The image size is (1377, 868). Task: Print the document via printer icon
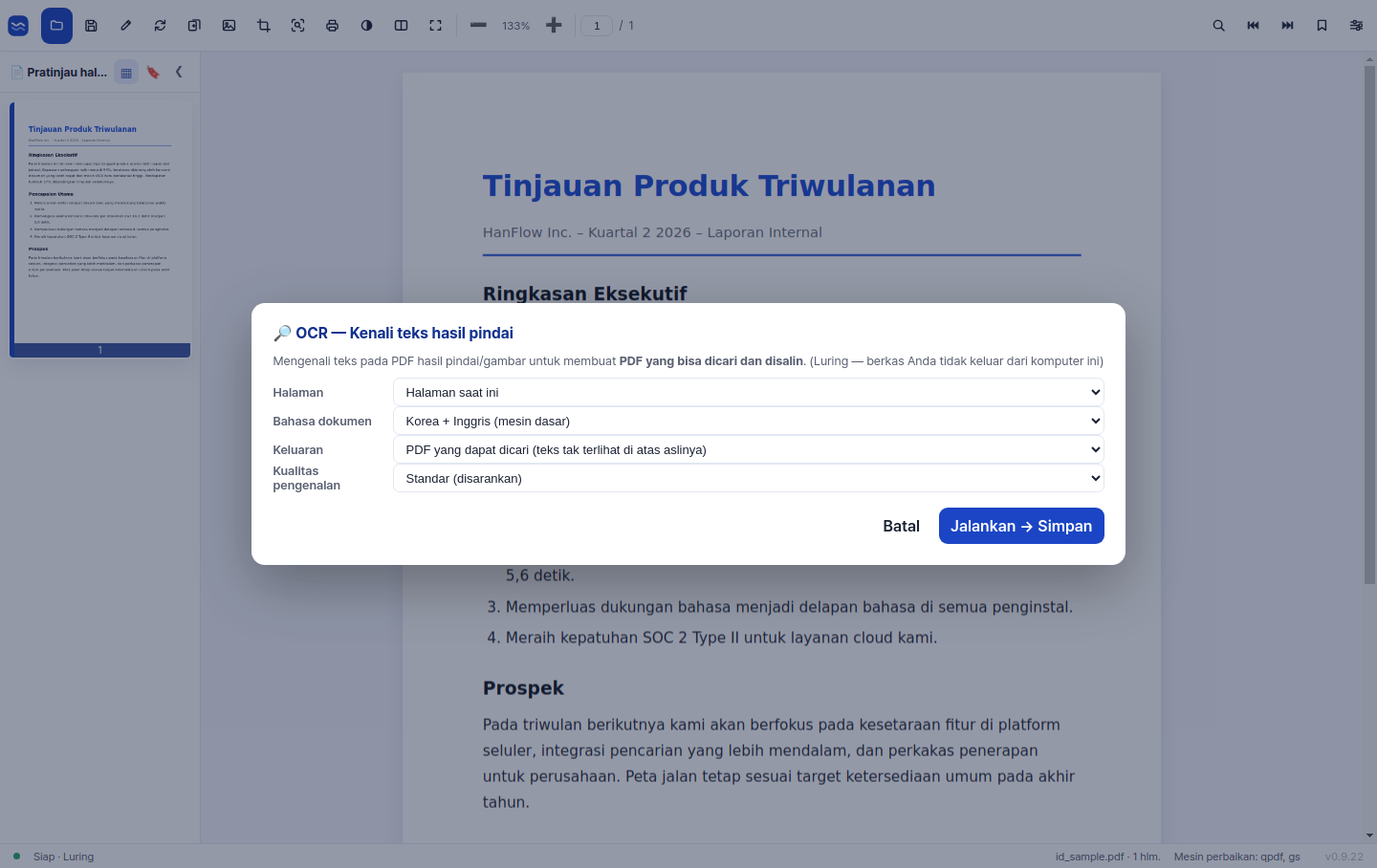332,26
